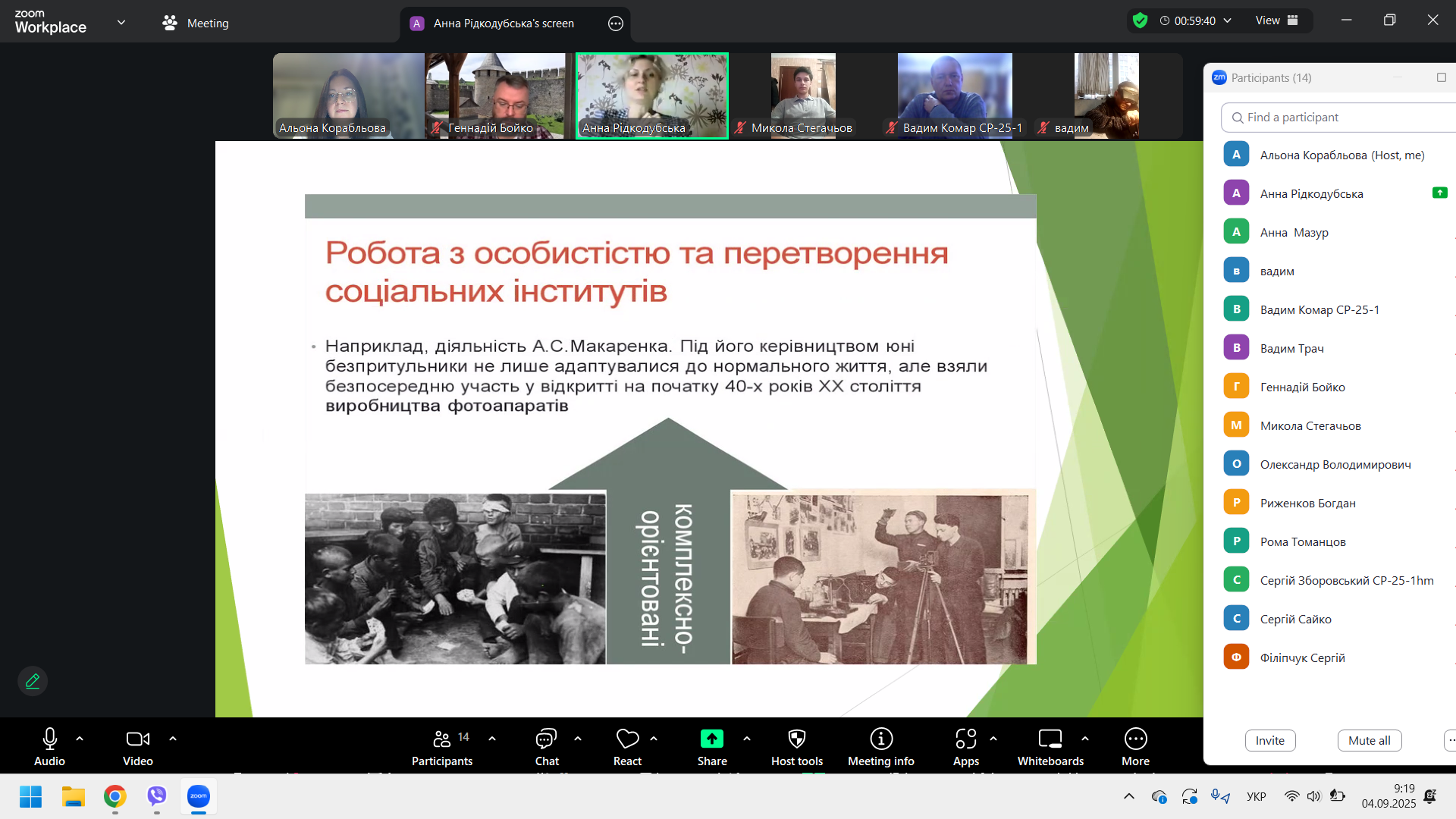Click the Invite button
1456x819 pixels.
coord(1269,740)
